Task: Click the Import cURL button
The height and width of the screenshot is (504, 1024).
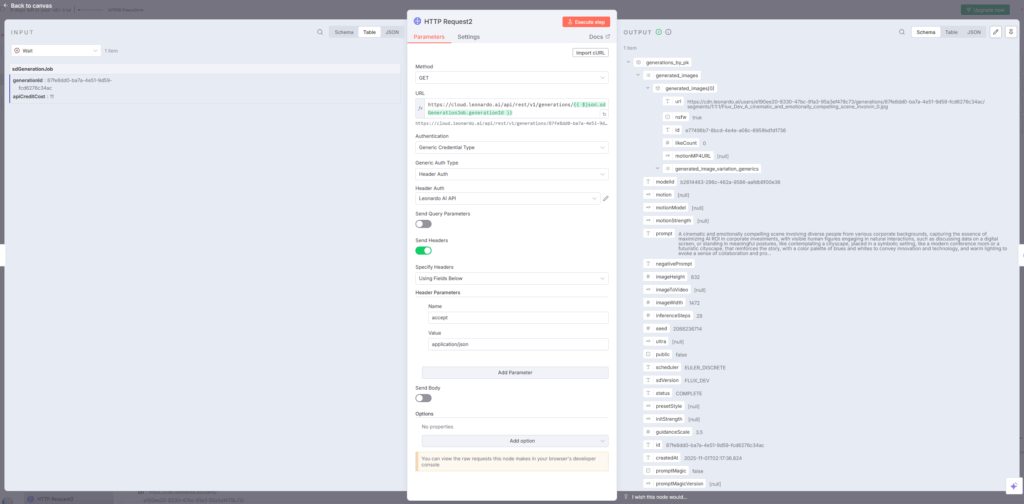Action: (590, 52)
